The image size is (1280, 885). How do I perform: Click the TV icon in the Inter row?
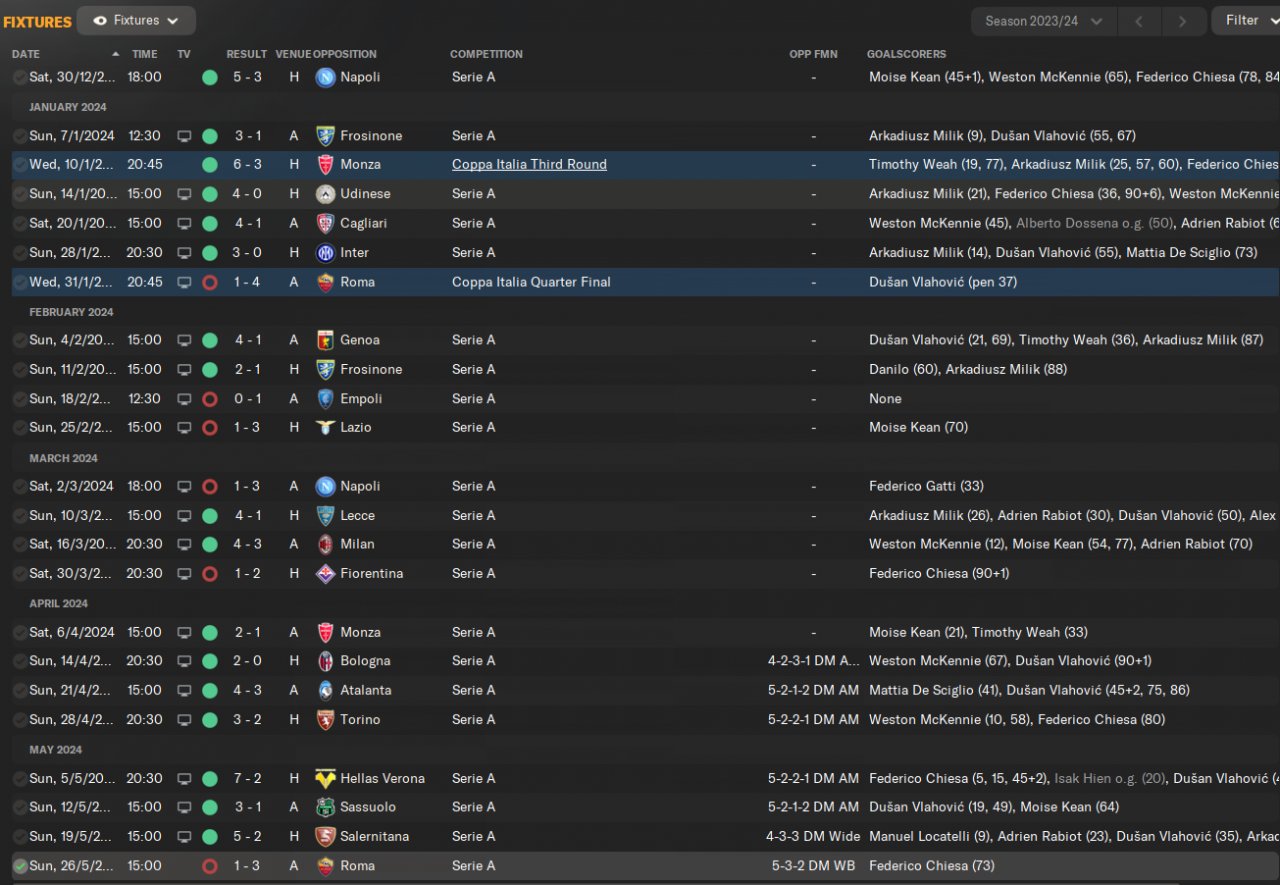click(184, 253)
